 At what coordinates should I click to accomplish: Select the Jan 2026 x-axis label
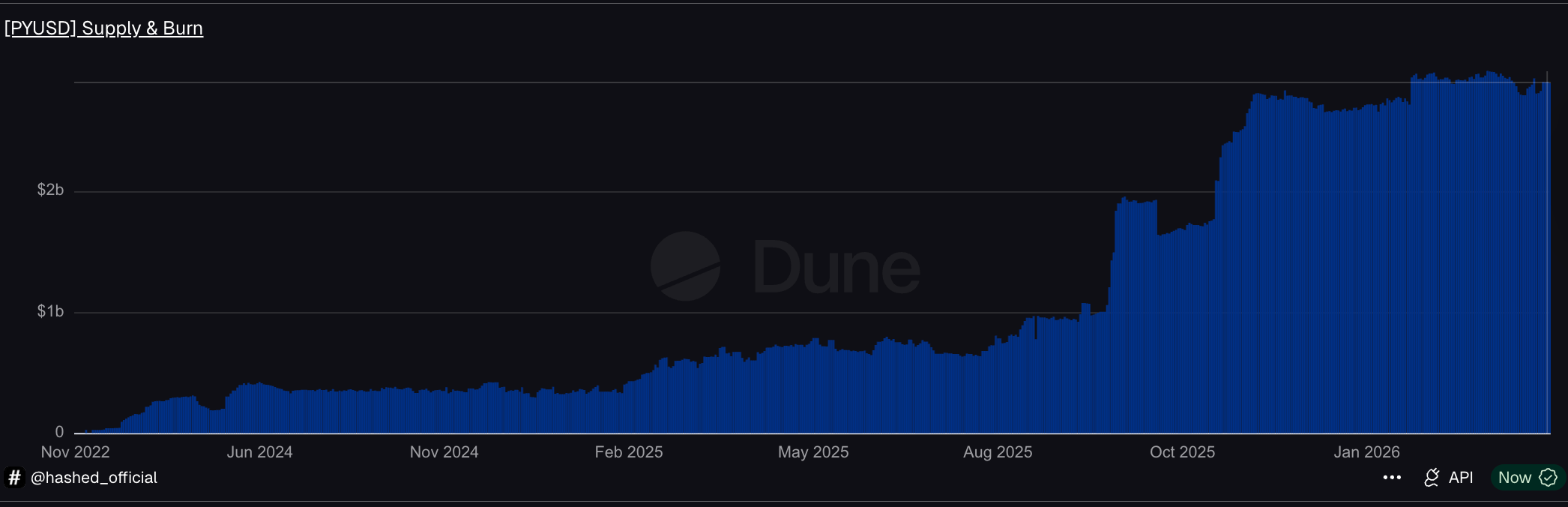click(x=1366, y=452)
